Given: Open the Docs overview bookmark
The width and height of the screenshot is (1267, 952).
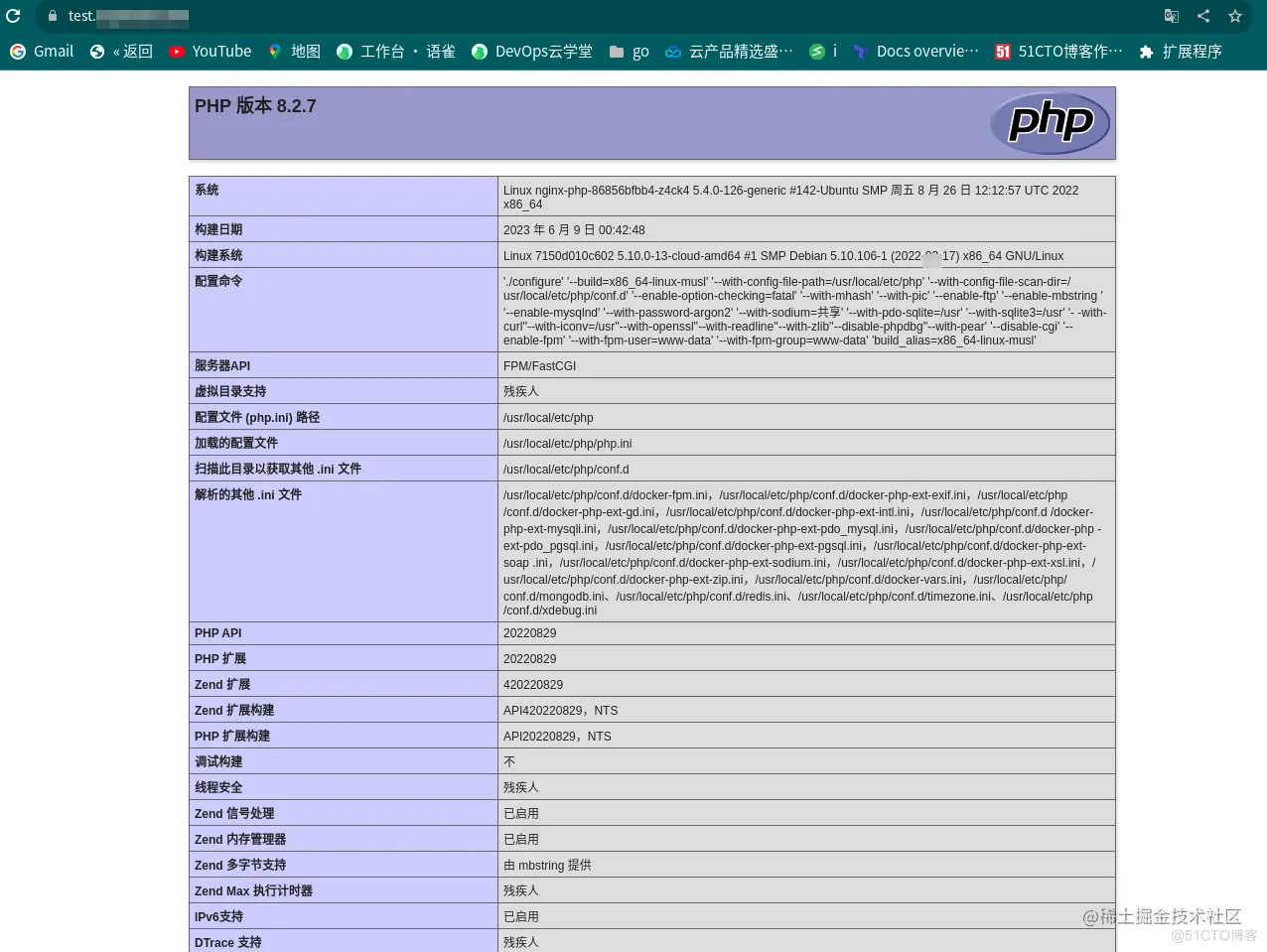Looking at the screenshot, I should (916, 52).
